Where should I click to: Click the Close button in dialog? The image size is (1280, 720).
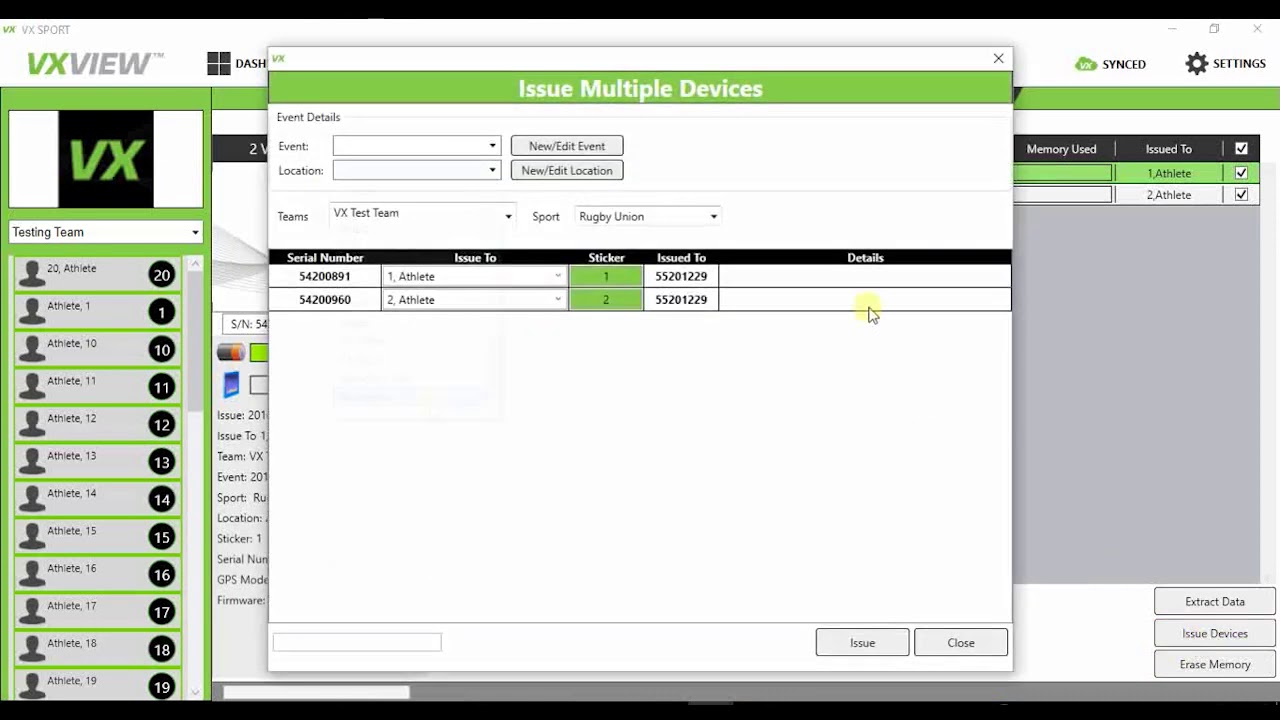click(961, 643)
